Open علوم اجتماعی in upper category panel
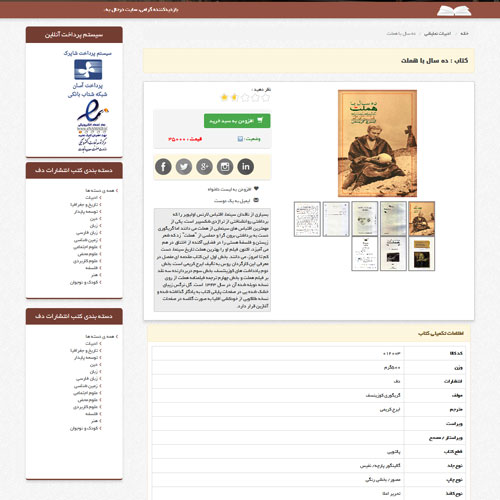 click(x=85, y=247)
